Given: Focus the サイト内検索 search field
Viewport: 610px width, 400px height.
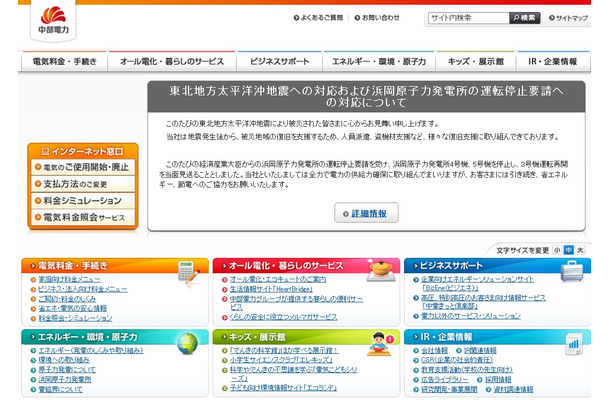Looking at the screenshot, I should click(469, 18).
